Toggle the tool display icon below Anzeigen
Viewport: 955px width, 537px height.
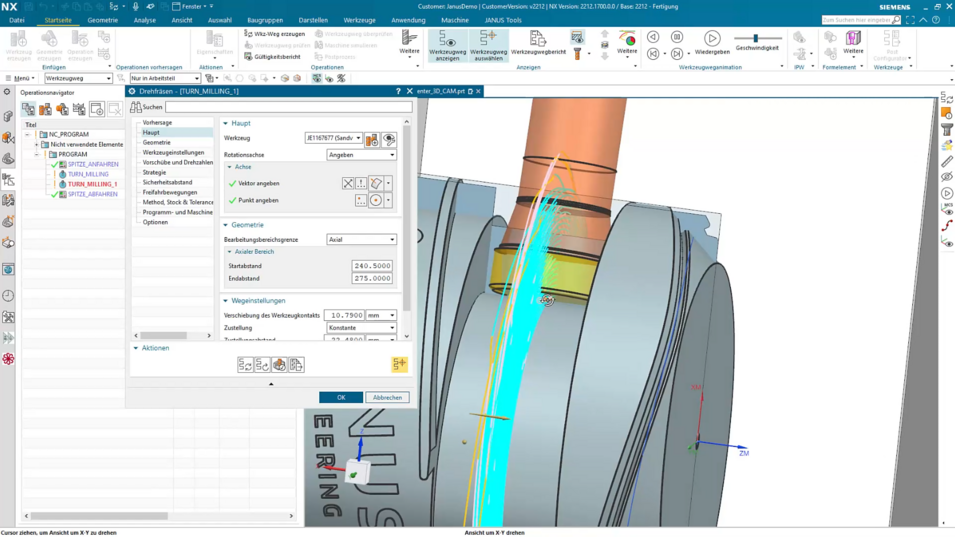[x=577, y=54]
